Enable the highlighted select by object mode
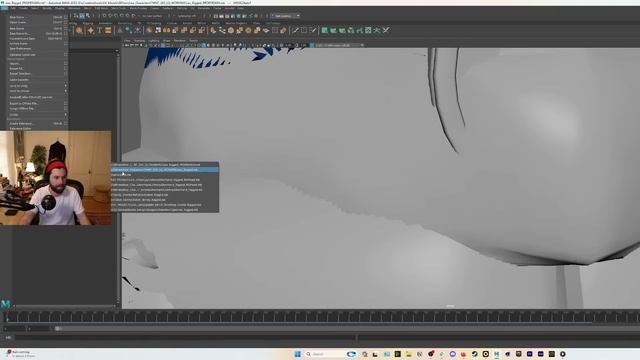The height and width of the screenshot is (360, 640). (x=82, y=16)
